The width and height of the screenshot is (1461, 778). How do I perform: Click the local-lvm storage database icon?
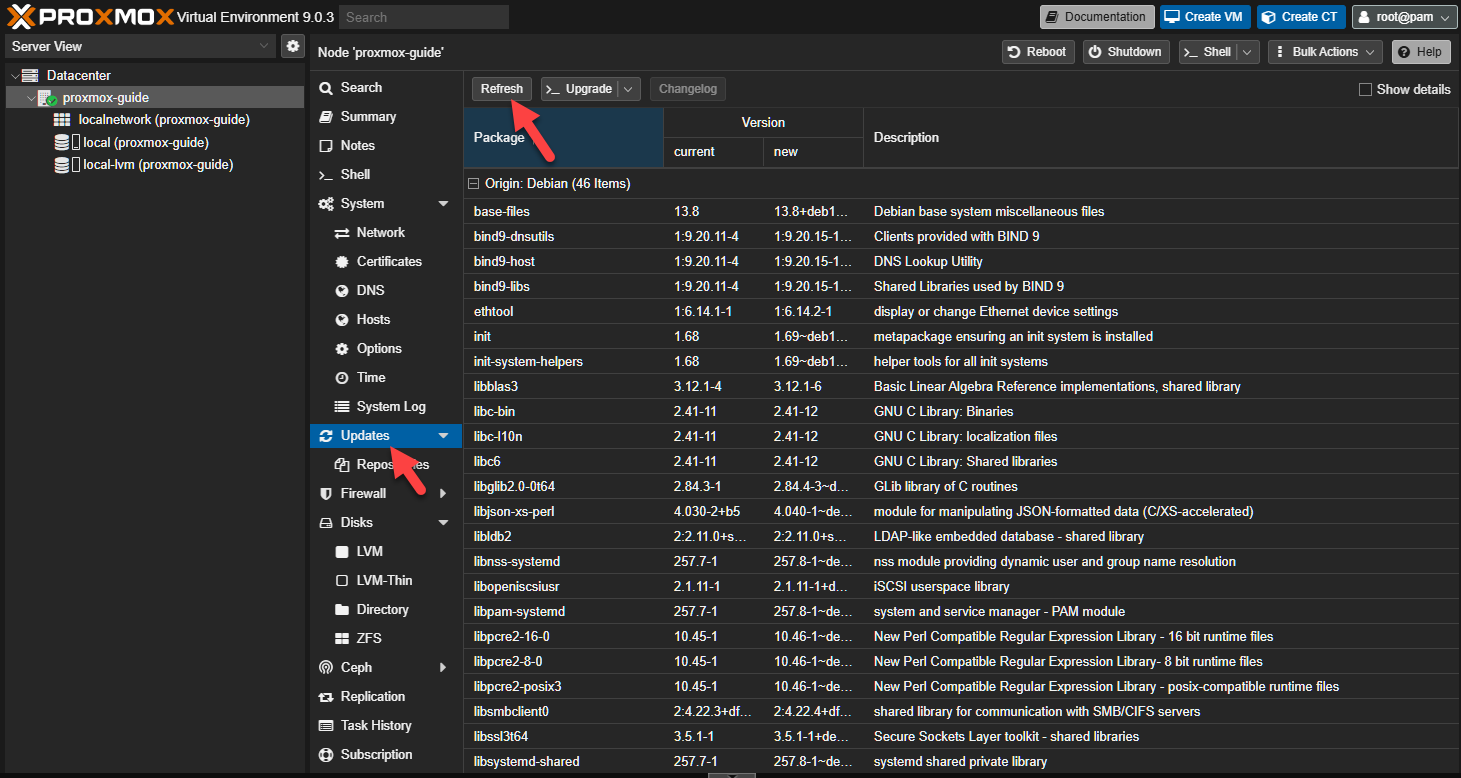click(x=62, y=165)
